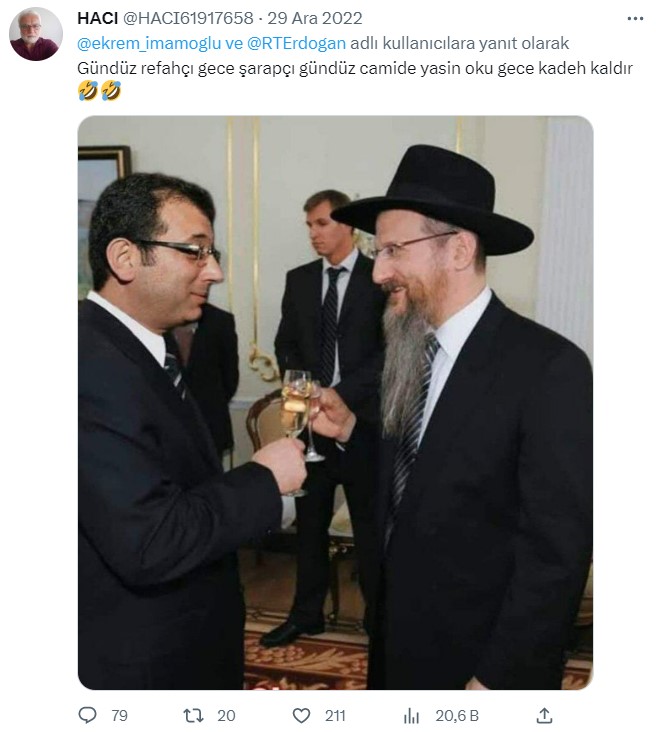
Task: Open the @ekrem_imamoglu mention link
Action: click(x=149, y=43)
